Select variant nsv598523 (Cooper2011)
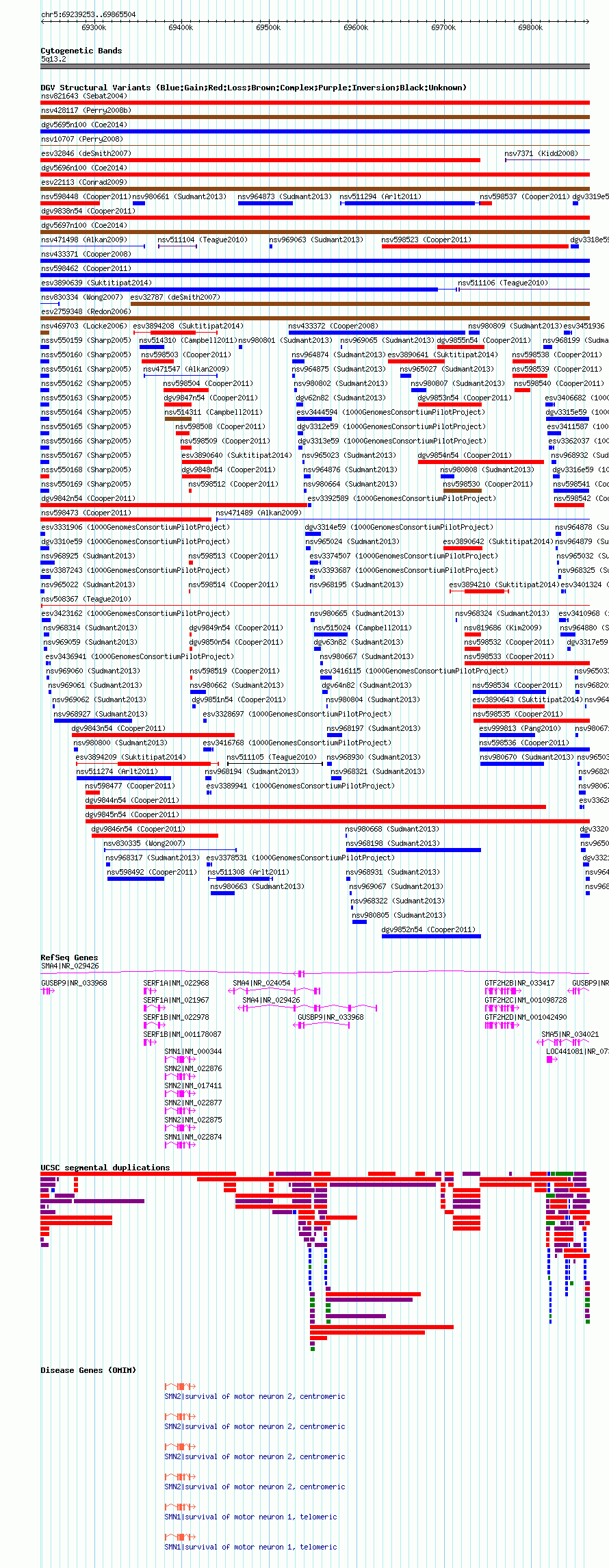The width and height of the screenshot is (609, 1568). click(x=426, y=240)
